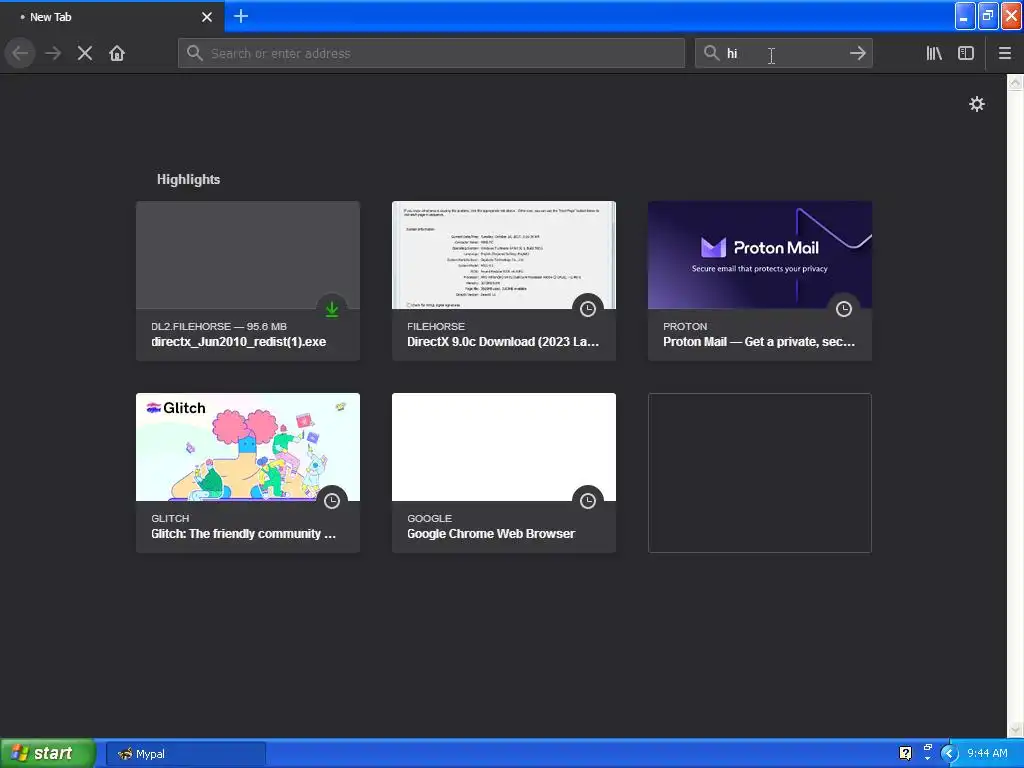Click Proton Mail — Get a private title
1024x768 pixels.
[x=759, y=342]
